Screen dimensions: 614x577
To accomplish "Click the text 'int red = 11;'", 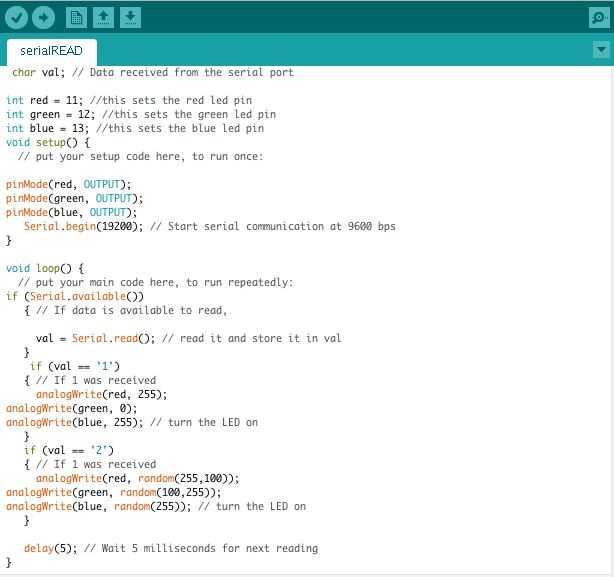I will pos(45,100).
